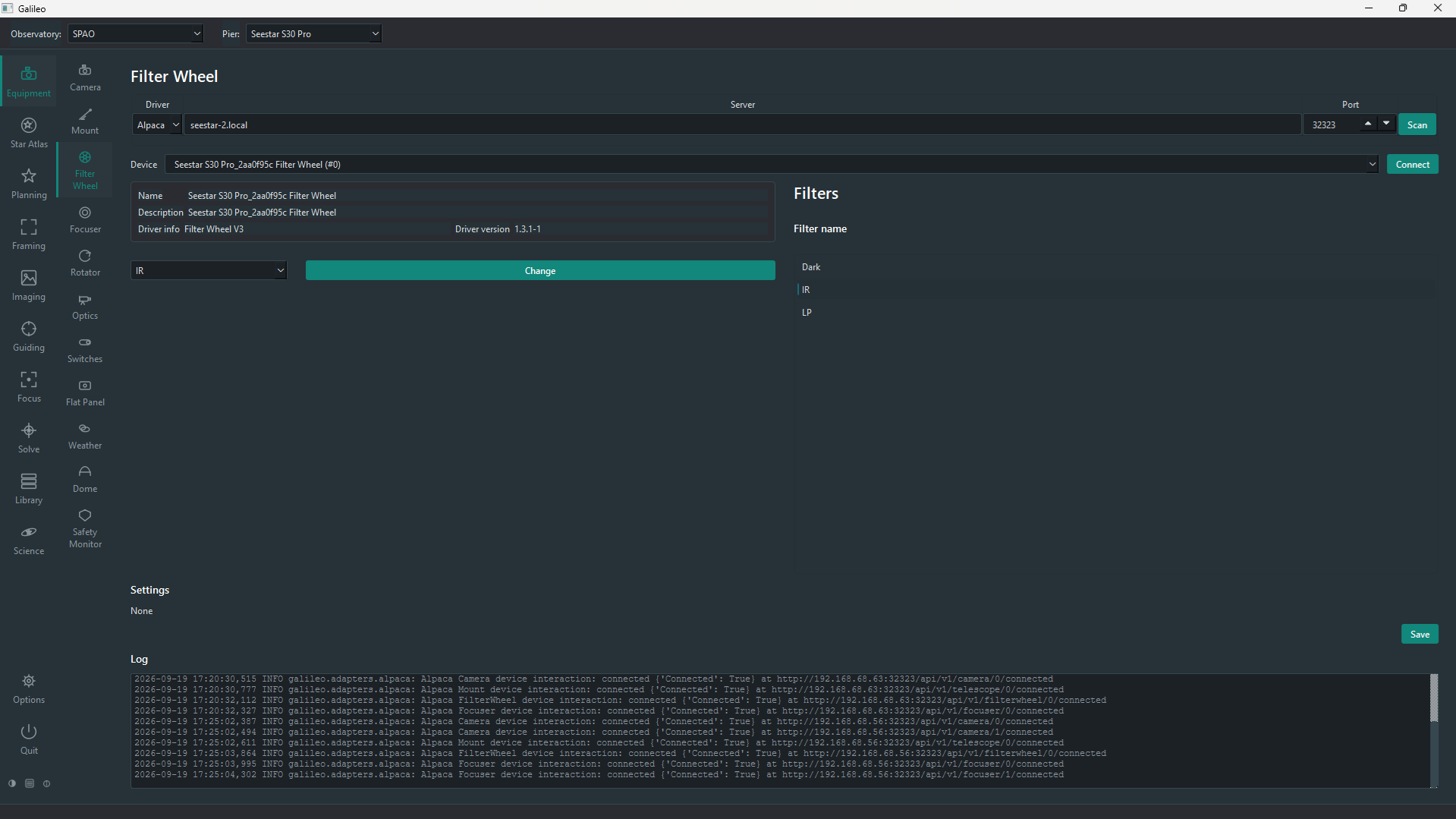Open the Camera equipment page
Screen dimensions: 1456x819
85,77
